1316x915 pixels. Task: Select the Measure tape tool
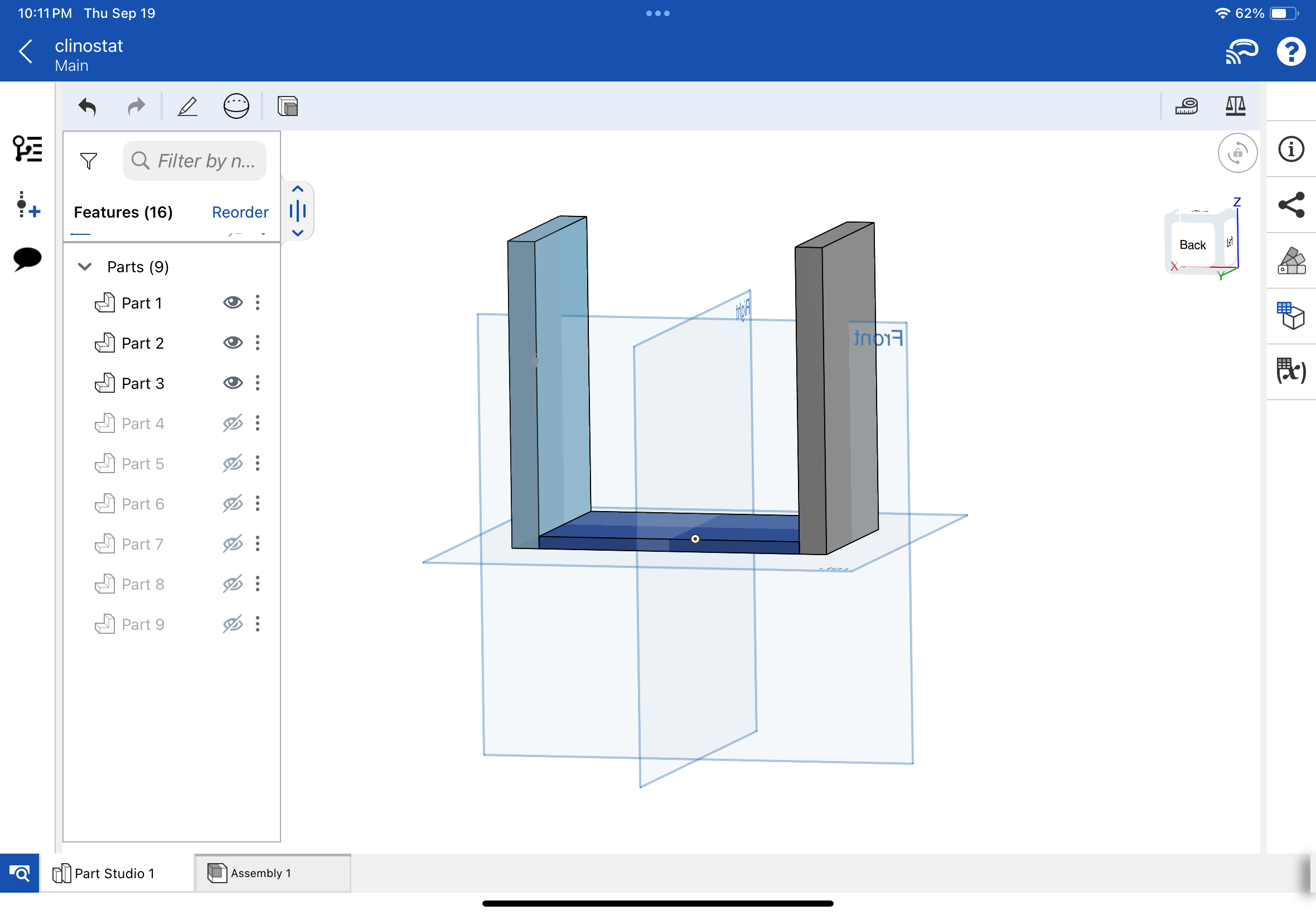[x=1187, y=107]
